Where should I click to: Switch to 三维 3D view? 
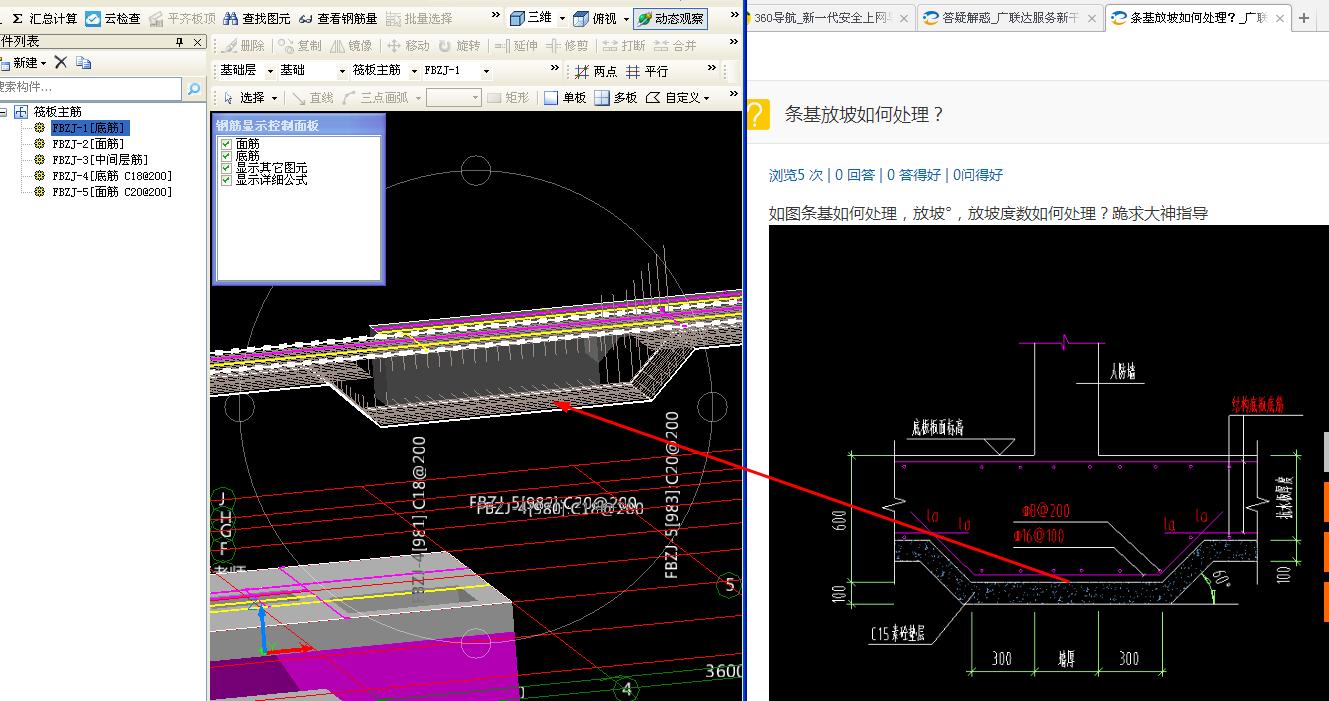tap(531, 19)
